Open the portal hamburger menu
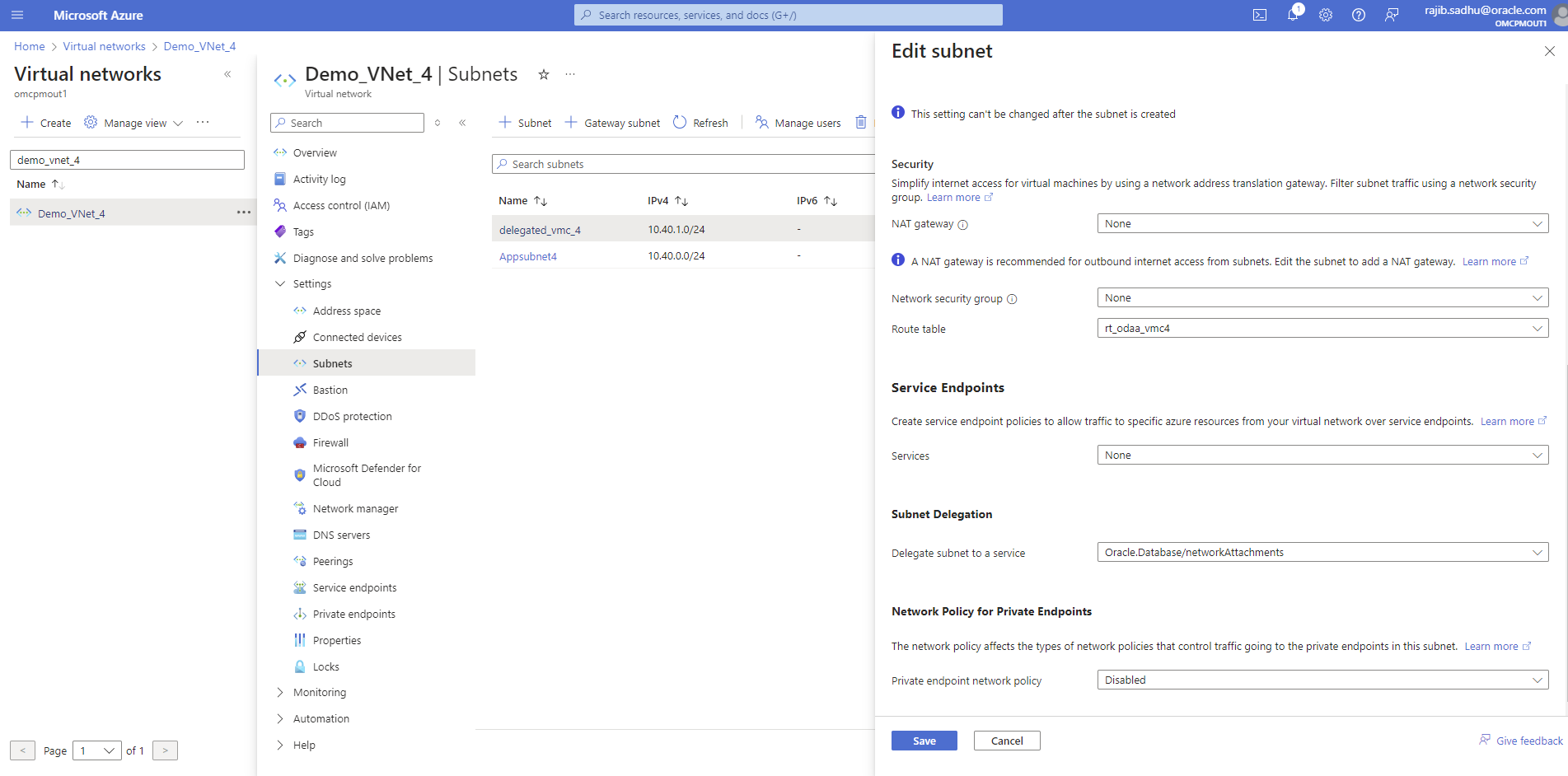 pos(16,14)
